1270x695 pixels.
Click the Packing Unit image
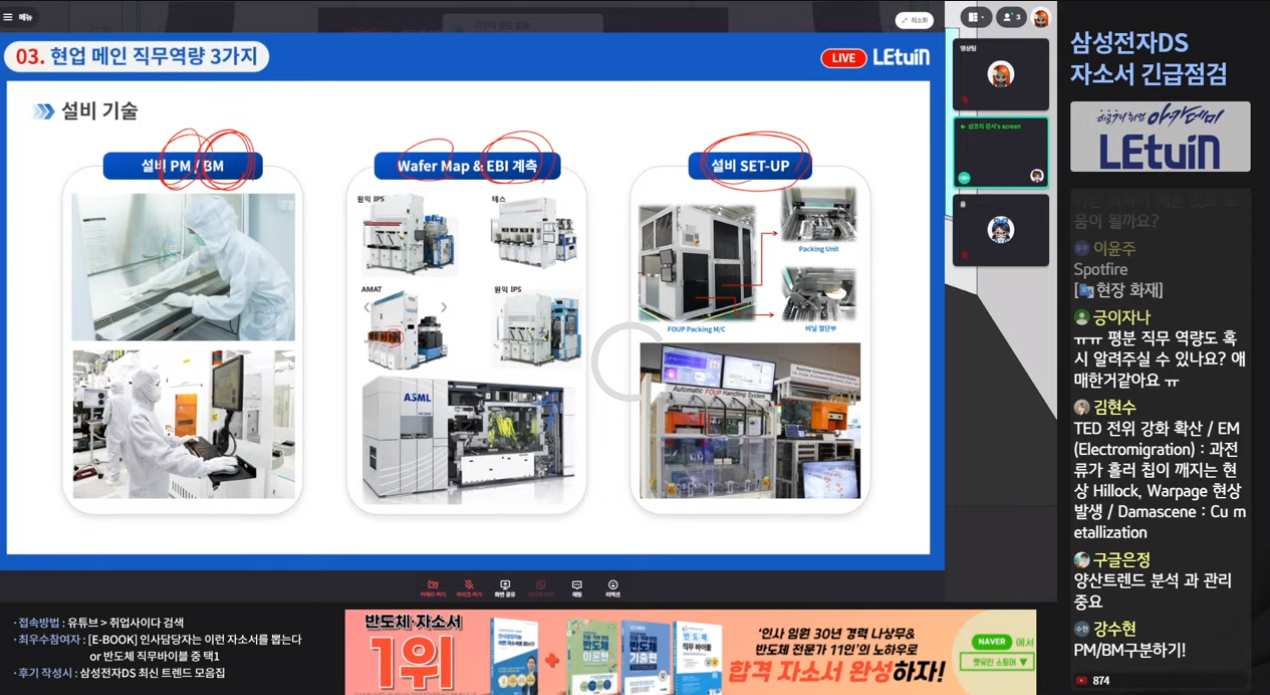coord(818,215)
